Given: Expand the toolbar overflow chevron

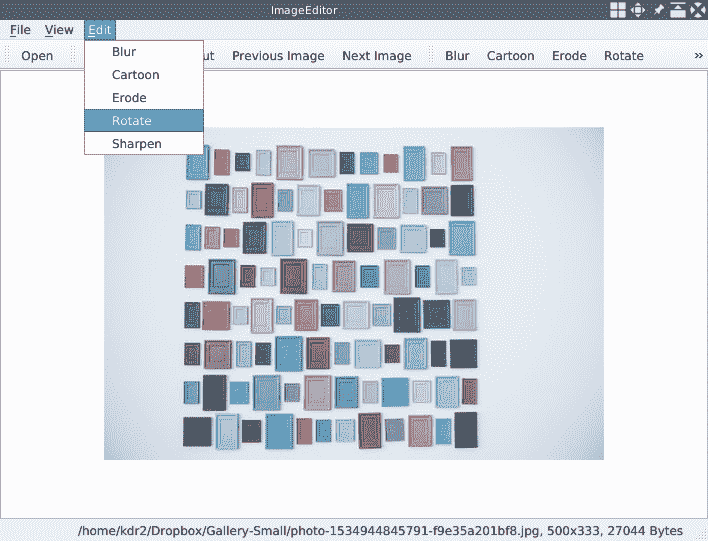Looking at the screenshot, I should (x=698, y=56).
